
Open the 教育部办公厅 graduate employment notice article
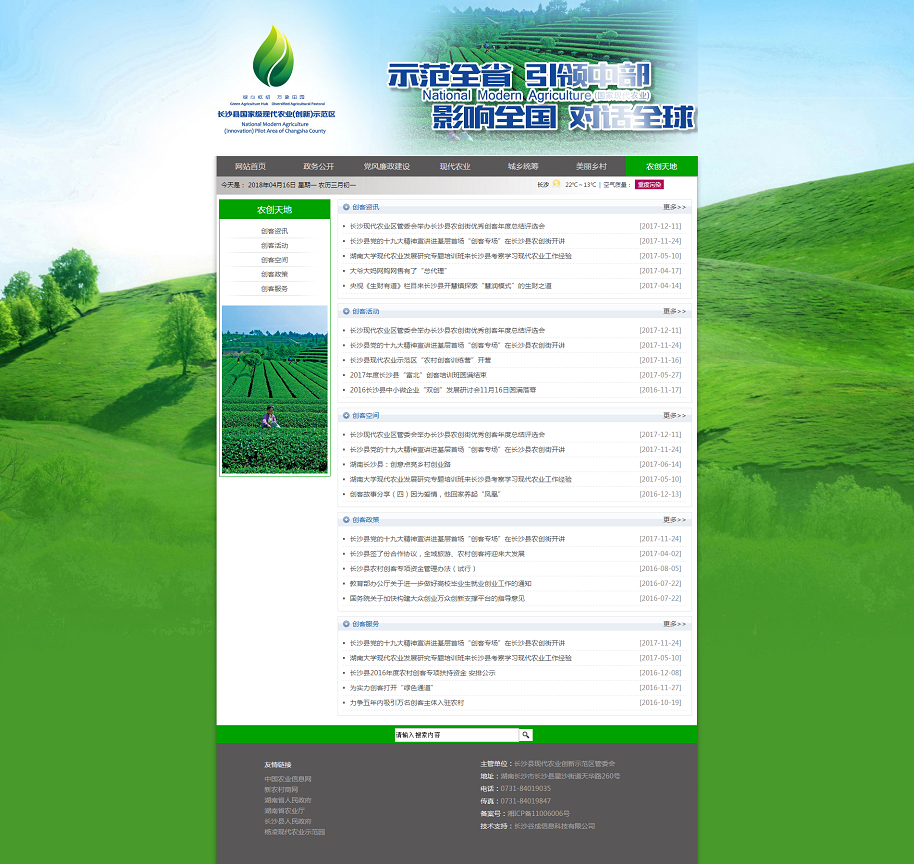tap(440, 584)
